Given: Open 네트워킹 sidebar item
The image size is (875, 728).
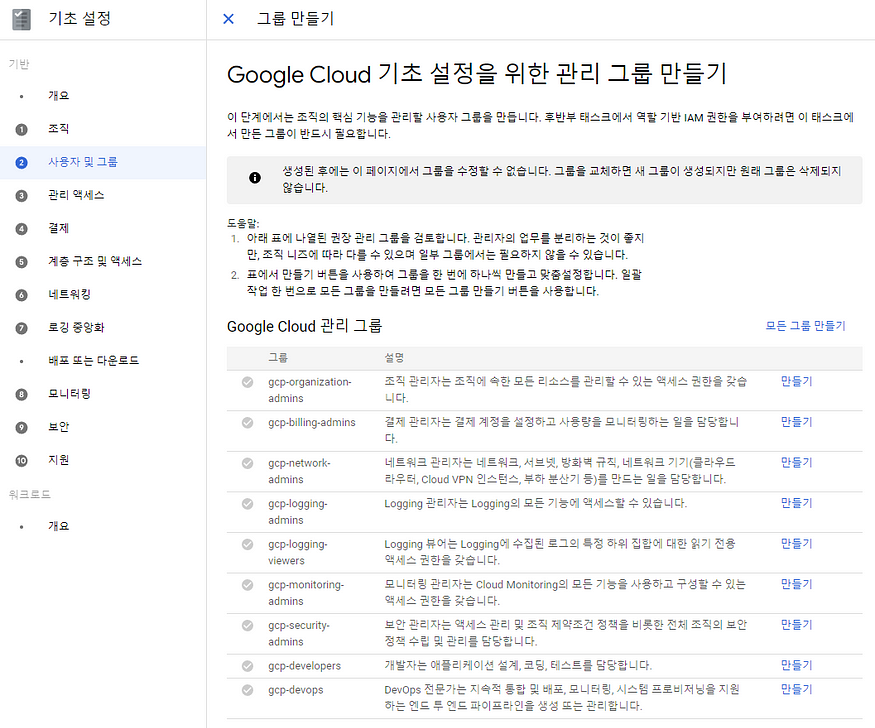Looking at the screenshot, I should point(103,295).
